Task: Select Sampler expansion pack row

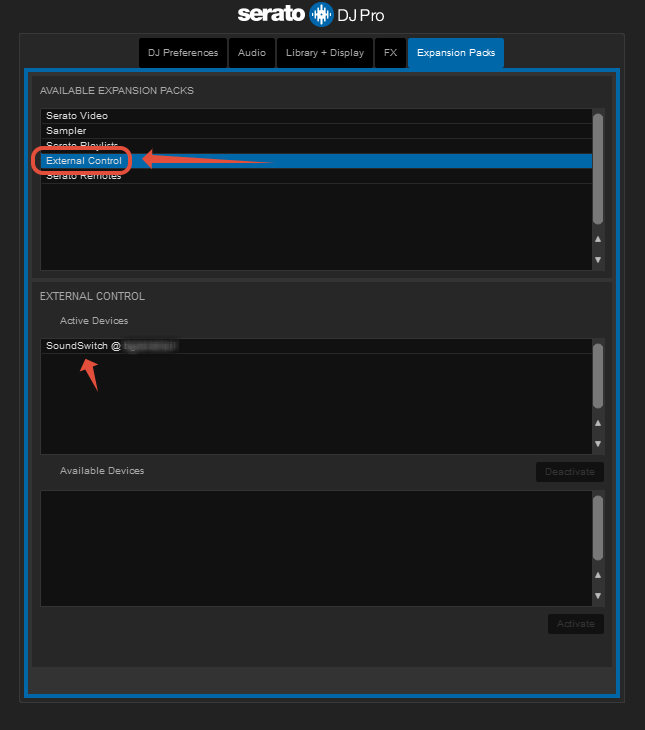Action: pos(316,131)
